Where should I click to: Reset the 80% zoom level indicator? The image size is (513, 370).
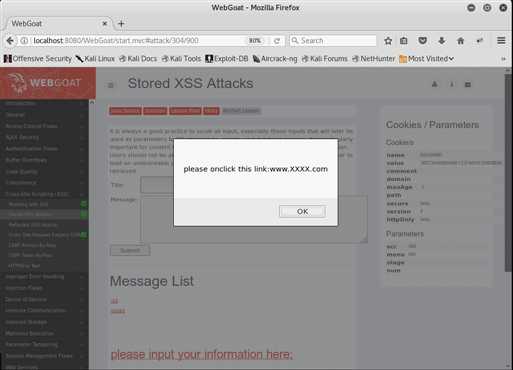coord(255,41)
